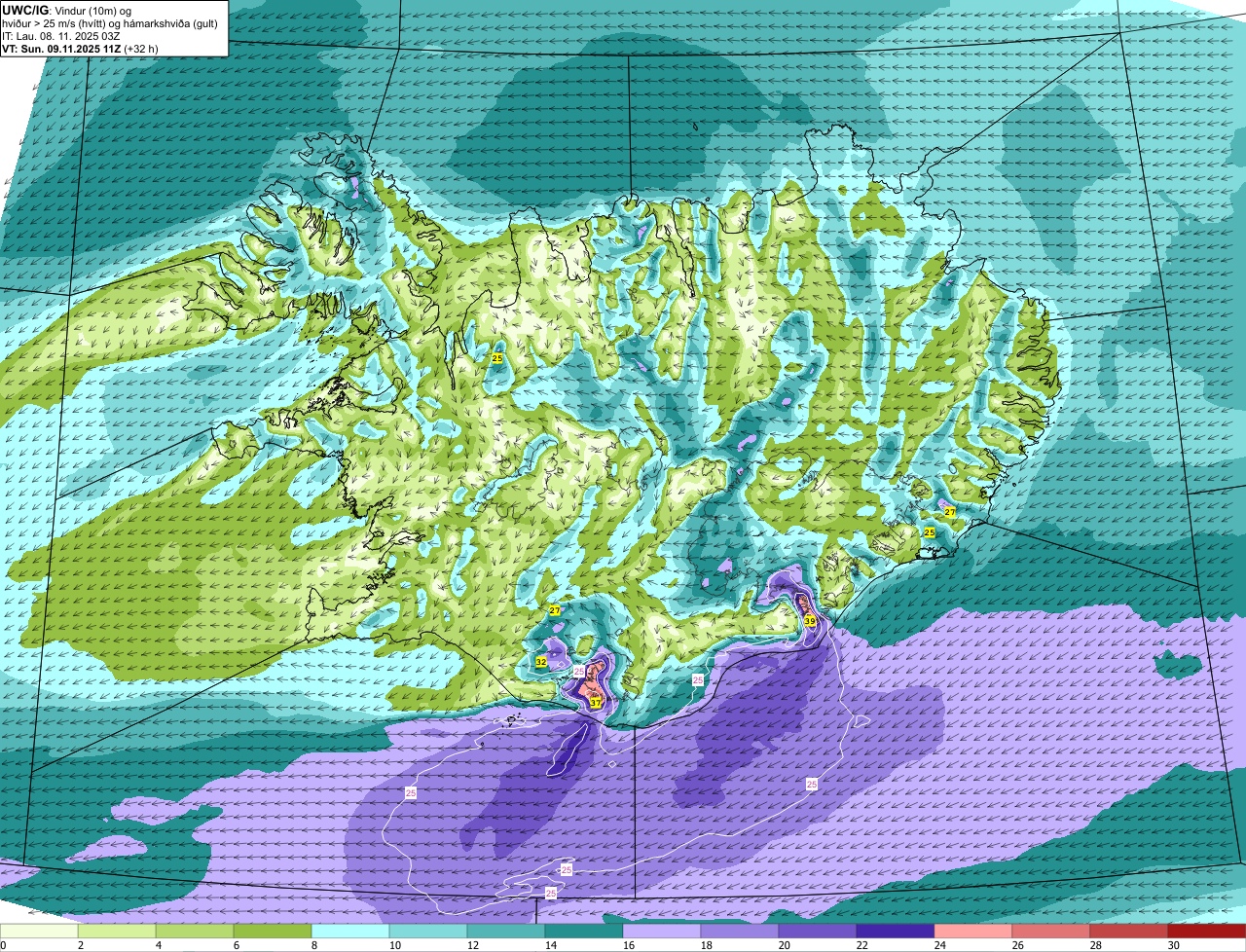The width and height of the screenshot is (1246, 952).
Task: Click the 12–14 m/s teal legend swatch
Action: pos(506,931)
